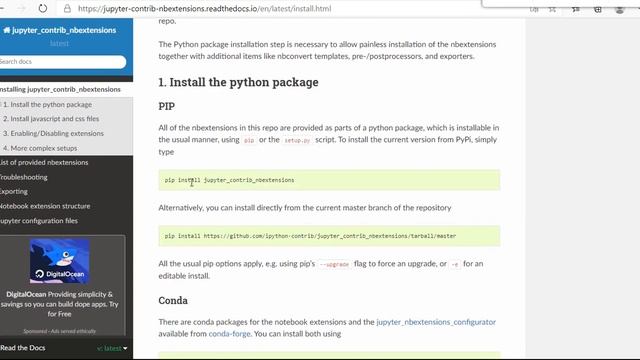Follow the jupyter_nbextensions_configurator link

436,322
